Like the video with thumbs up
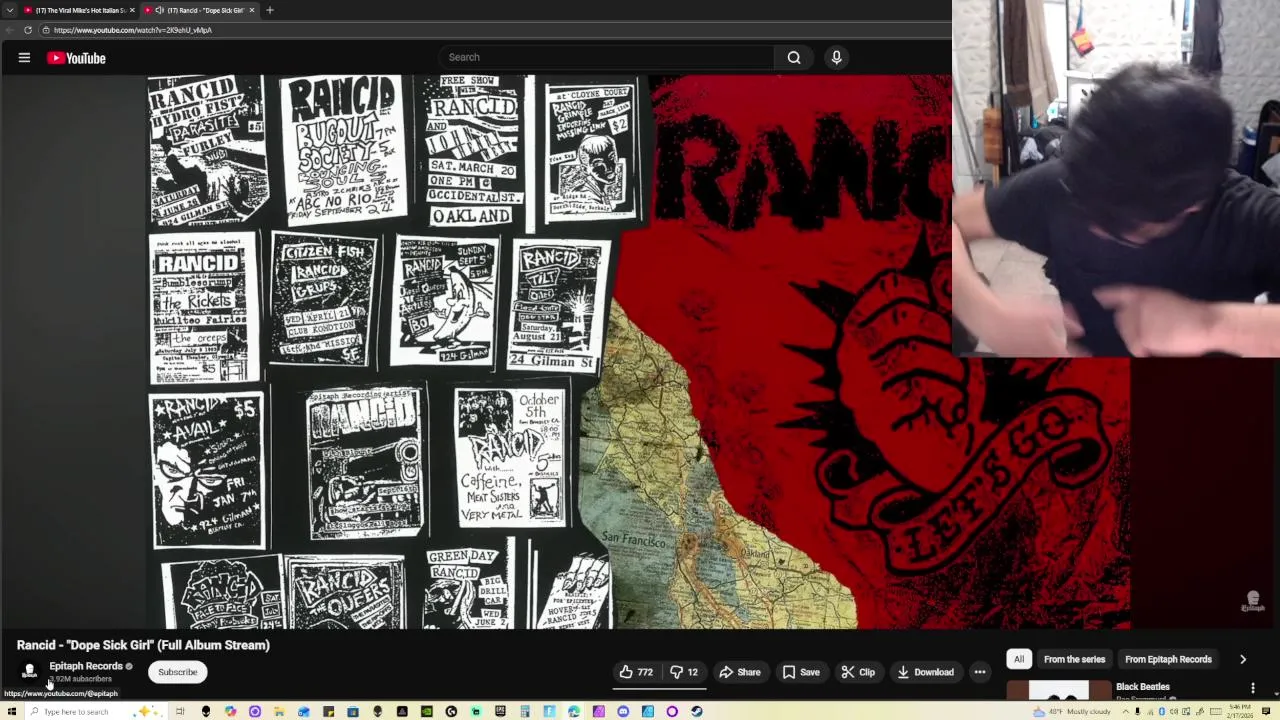This screenshot has height=720, width=1280. click(636, 672)
